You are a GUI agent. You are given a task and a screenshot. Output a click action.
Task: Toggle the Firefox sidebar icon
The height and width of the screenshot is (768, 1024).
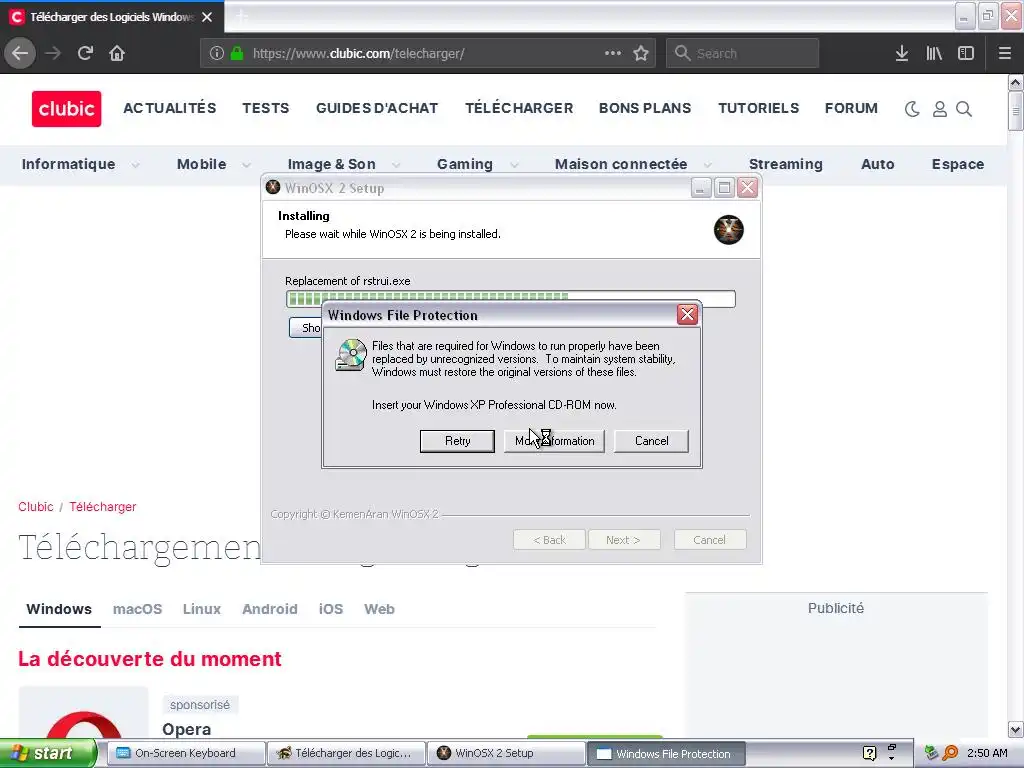[x=966, y=53]
